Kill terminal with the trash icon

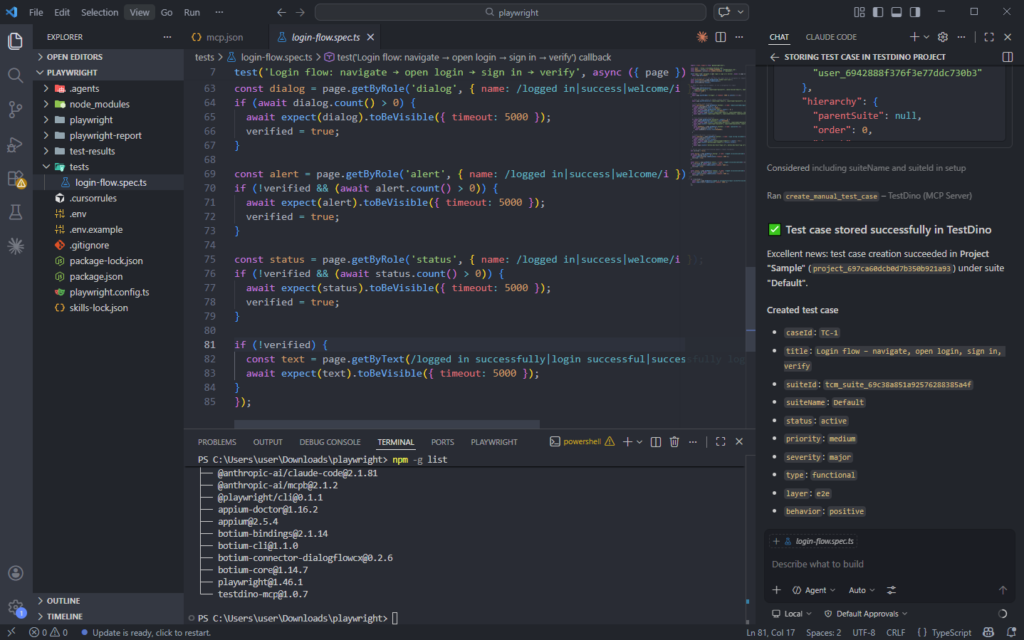(x=674, y=441)
